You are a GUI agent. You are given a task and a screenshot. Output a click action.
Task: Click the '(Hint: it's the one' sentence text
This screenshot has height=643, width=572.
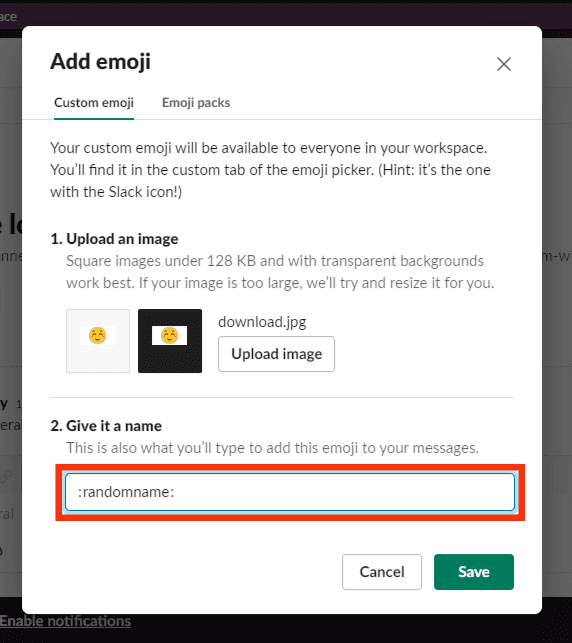coord(434,170)
